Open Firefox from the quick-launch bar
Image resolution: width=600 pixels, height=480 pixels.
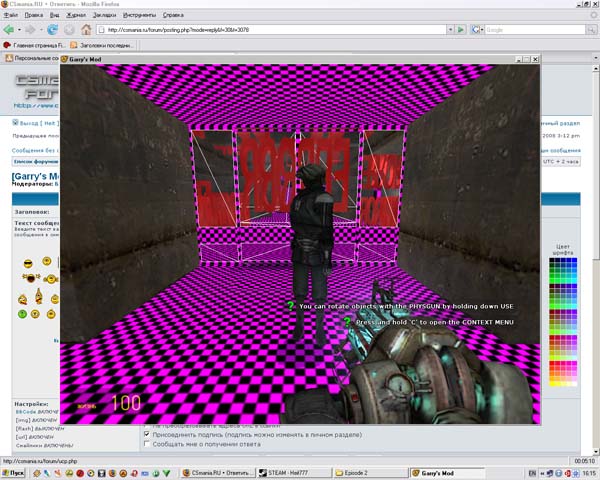tap(112, 473)
